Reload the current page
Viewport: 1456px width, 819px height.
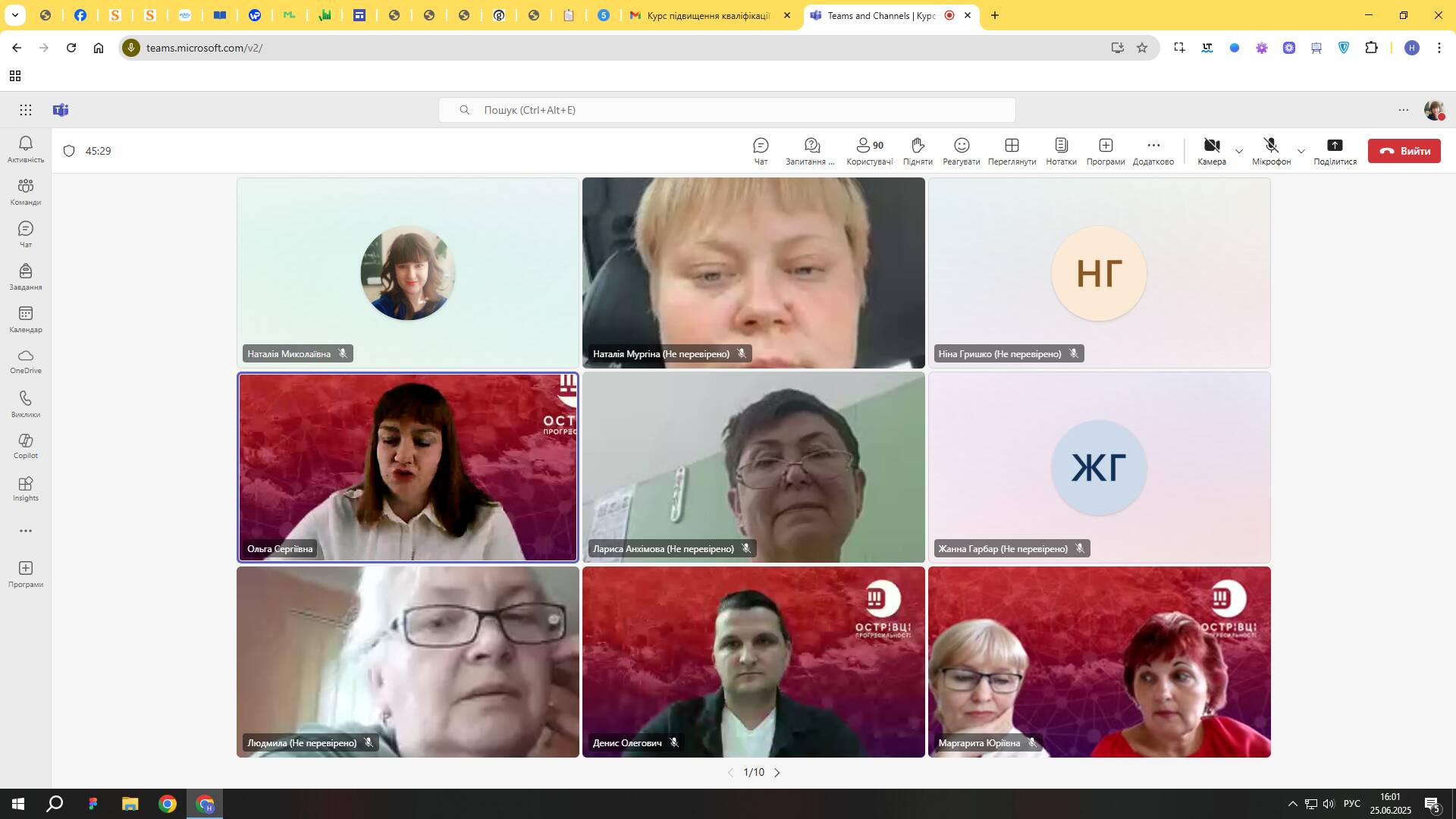[x=71, y=48]
